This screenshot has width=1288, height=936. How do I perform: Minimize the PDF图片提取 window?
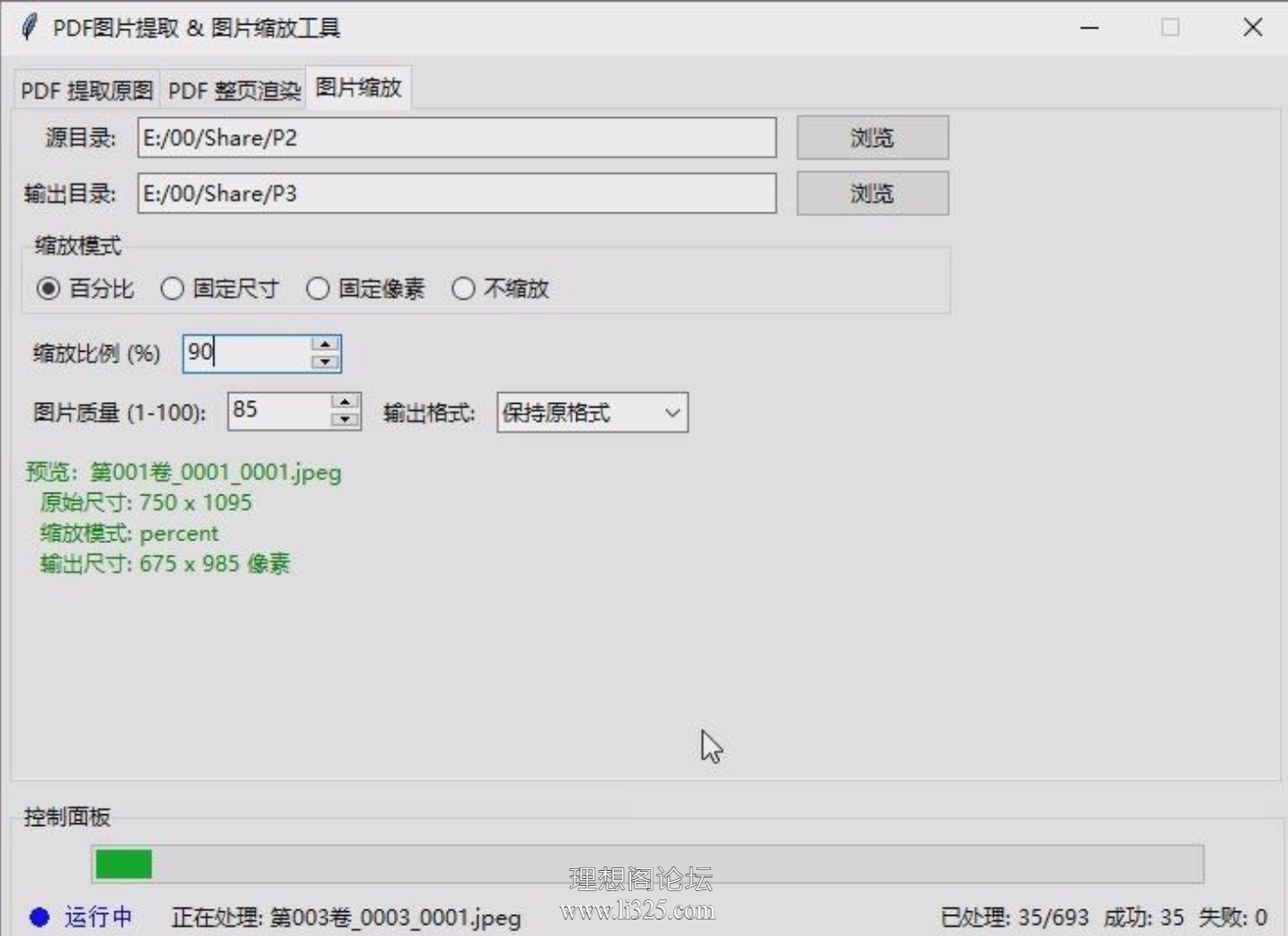click(1089, 27)
